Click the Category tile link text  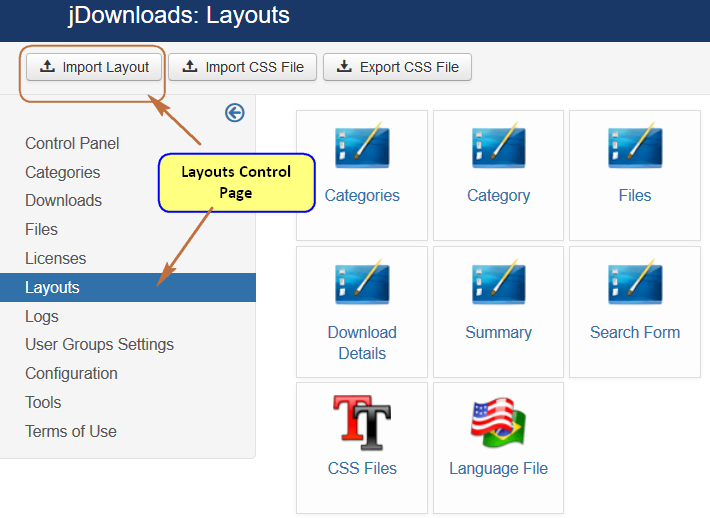(499, 196)
